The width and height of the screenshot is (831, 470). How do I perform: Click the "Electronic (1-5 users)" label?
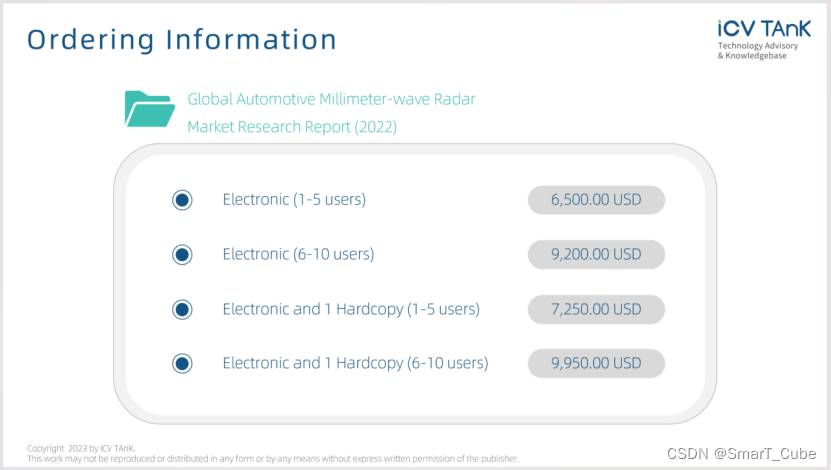coord(294,200)
